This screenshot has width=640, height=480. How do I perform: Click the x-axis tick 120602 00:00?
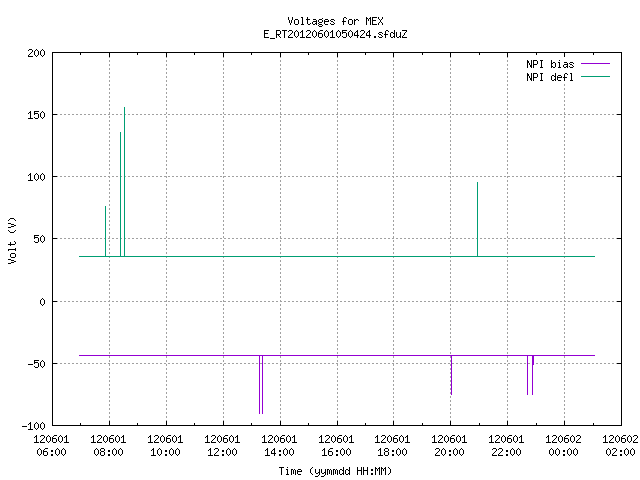click(564, 446)
